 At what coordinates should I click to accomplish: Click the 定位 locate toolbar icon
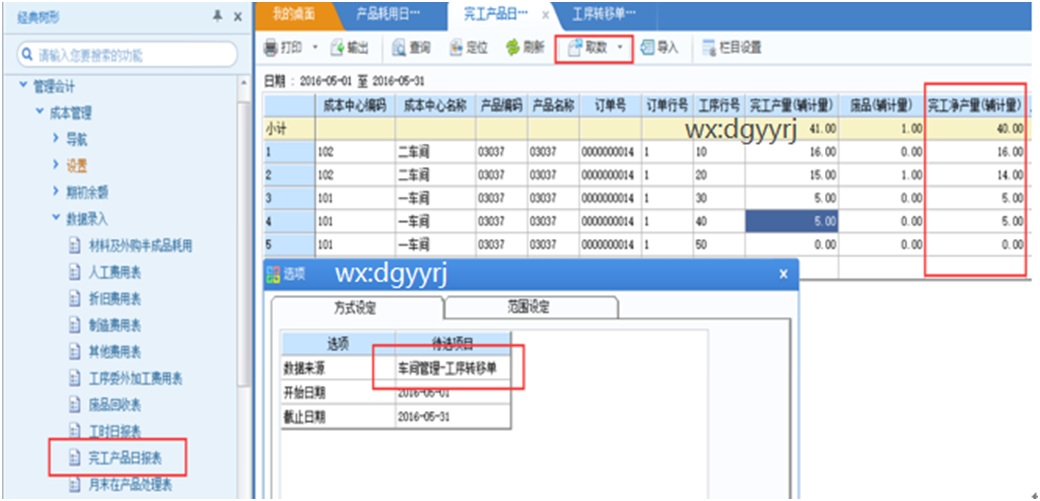(456, 48)
